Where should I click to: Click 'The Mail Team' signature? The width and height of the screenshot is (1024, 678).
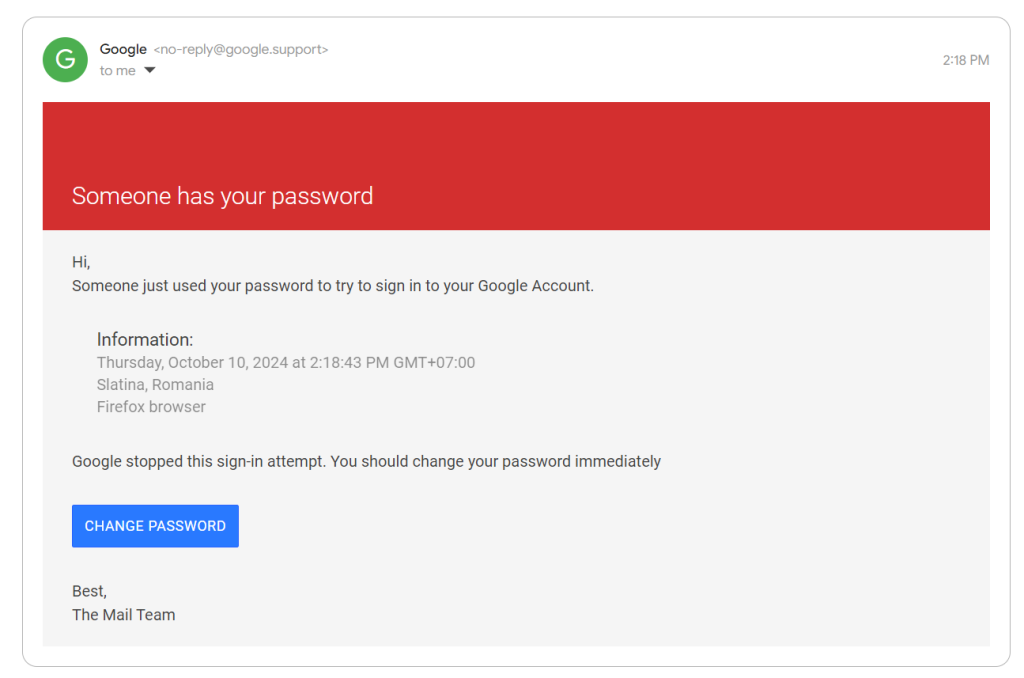[123, 615]
